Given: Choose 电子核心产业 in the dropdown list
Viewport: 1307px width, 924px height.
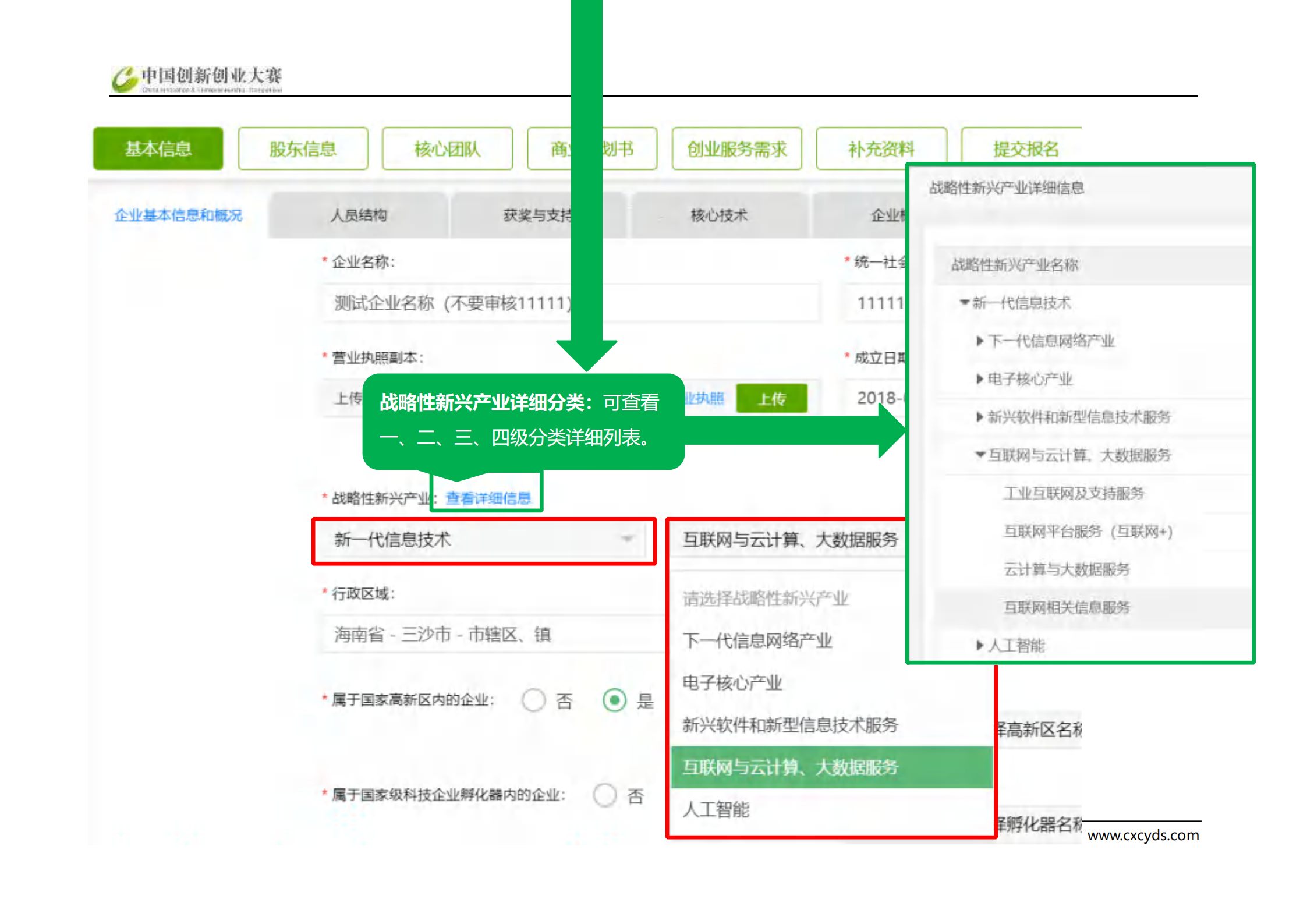Looking at the screenshot, I should tap(732, 683).
